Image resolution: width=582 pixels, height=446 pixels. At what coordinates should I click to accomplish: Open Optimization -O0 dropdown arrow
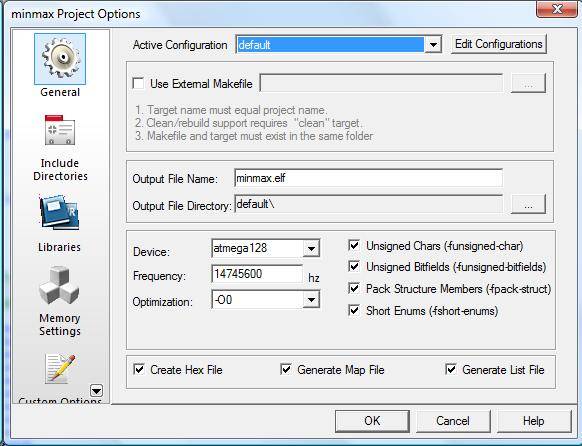click(311, 299)
